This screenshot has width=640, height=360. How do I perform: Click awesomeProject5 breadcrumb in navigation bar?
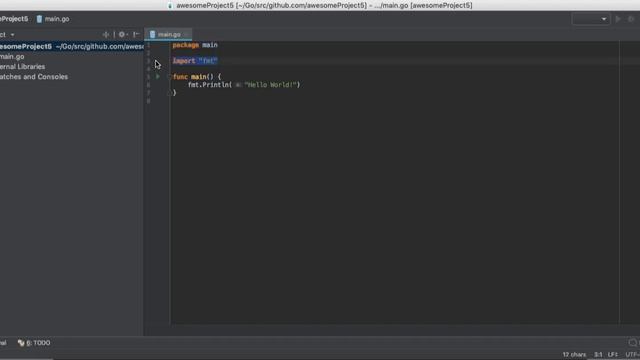[14, 19]
